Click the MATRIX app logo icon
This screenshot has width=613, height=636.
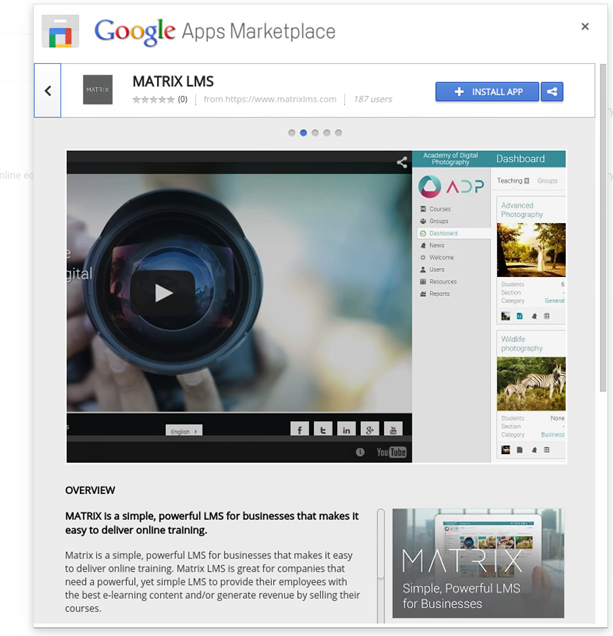pyautogui.click(x=98, y=90)
